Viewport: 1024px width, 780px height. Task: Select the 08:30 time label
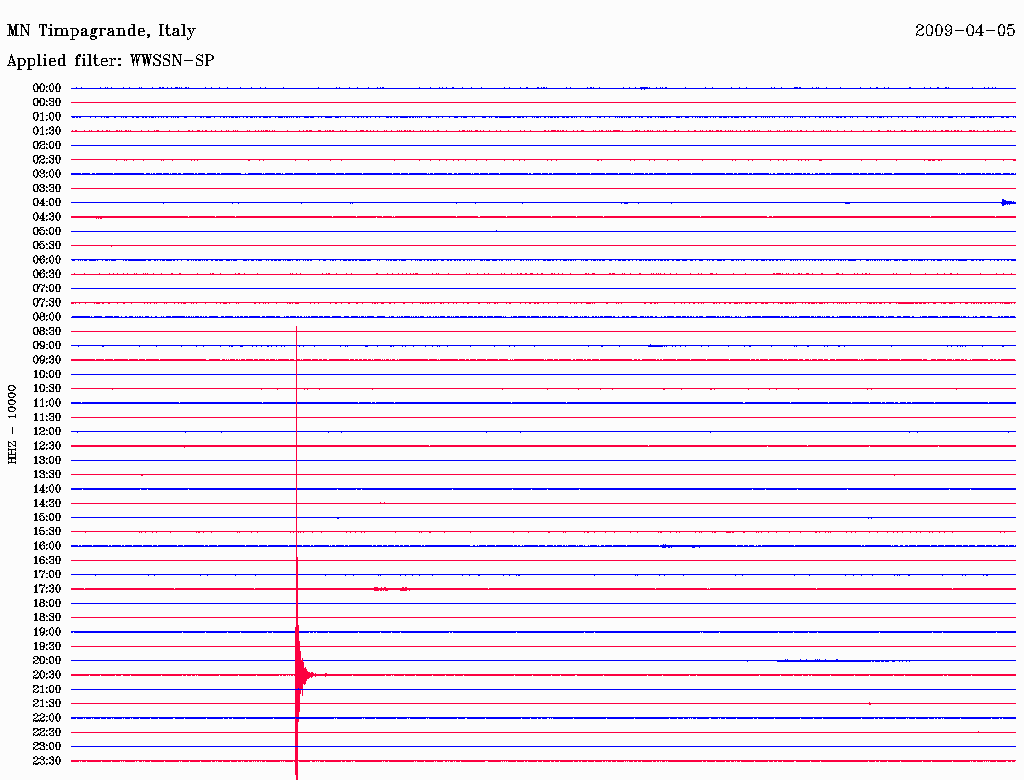coord(47,331)
